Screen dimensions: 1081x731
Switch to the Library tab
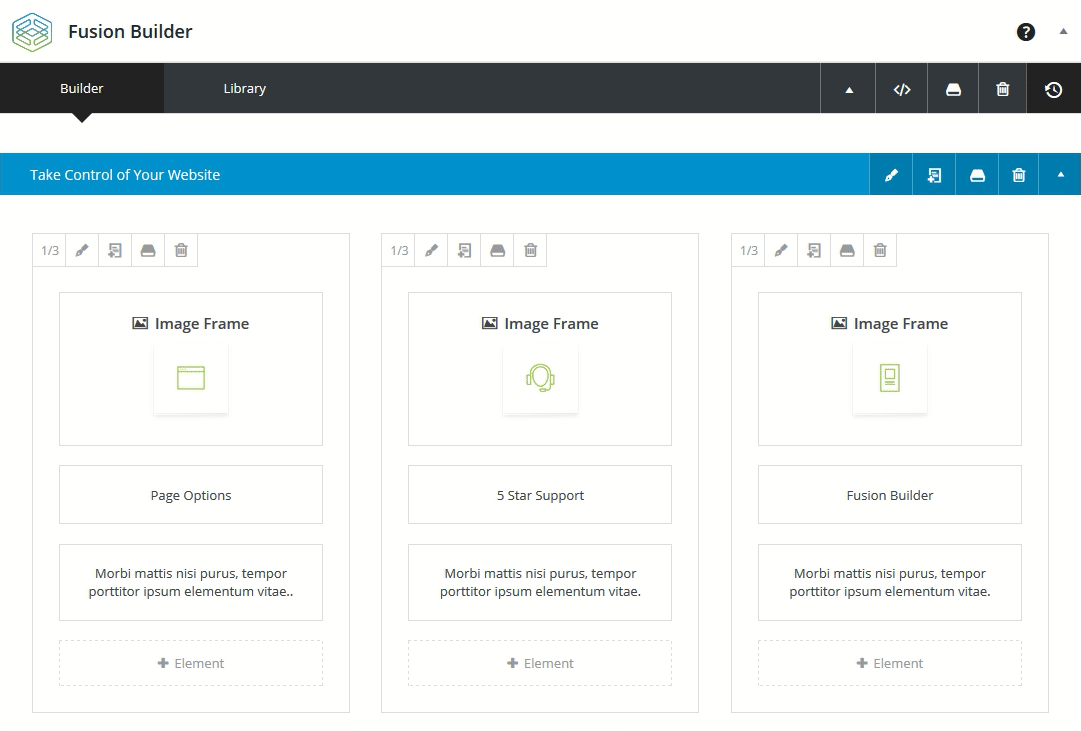point(244,89)
